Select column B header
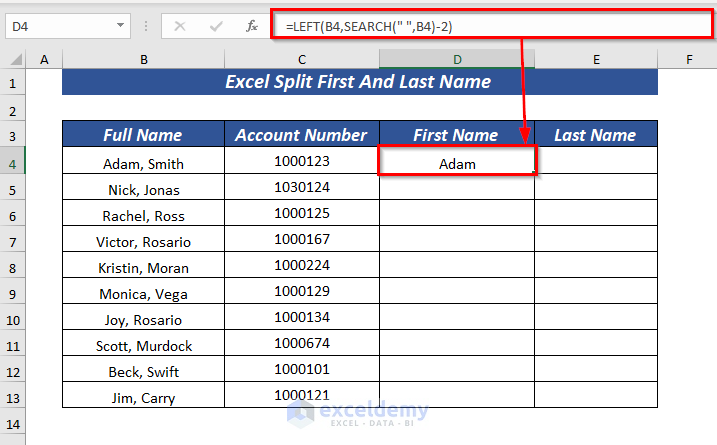The image size is (717, 445). pyautogui.click(x=144, y=60)
